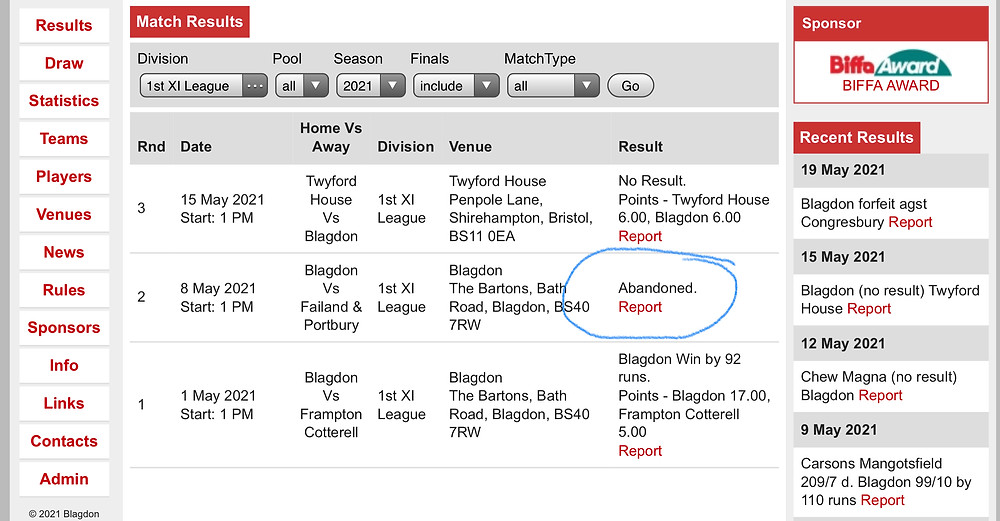The image size is (1000, 521).
Task: Click 'Blagdon Win by 92 runs.' text
Action: pyautogui.click(x=679, y=368)
